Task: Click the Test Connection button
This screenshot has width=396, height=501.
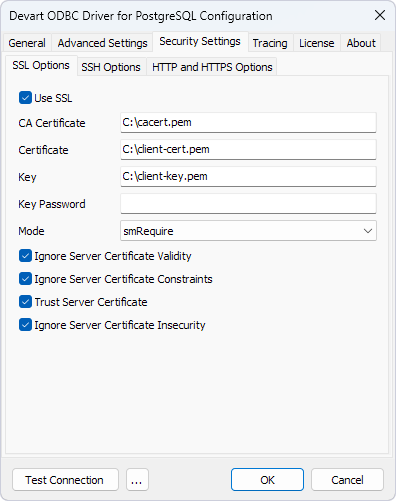Action: 65,480
